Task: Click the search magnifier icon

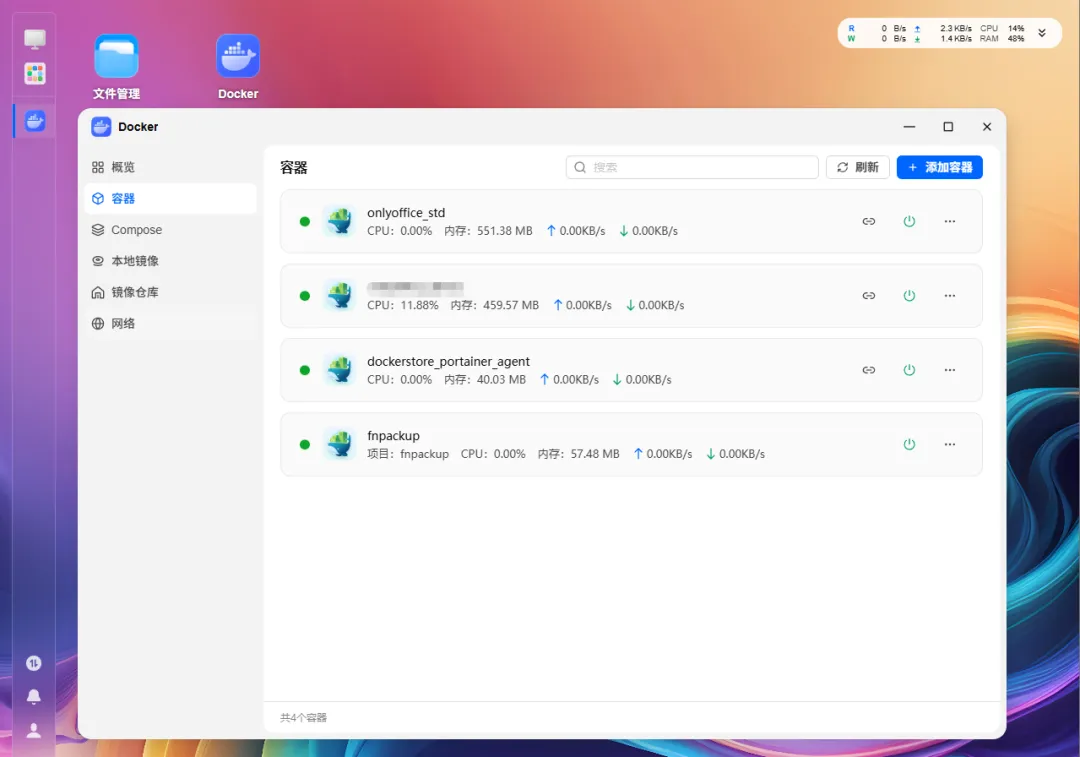Action: [580, 167]
